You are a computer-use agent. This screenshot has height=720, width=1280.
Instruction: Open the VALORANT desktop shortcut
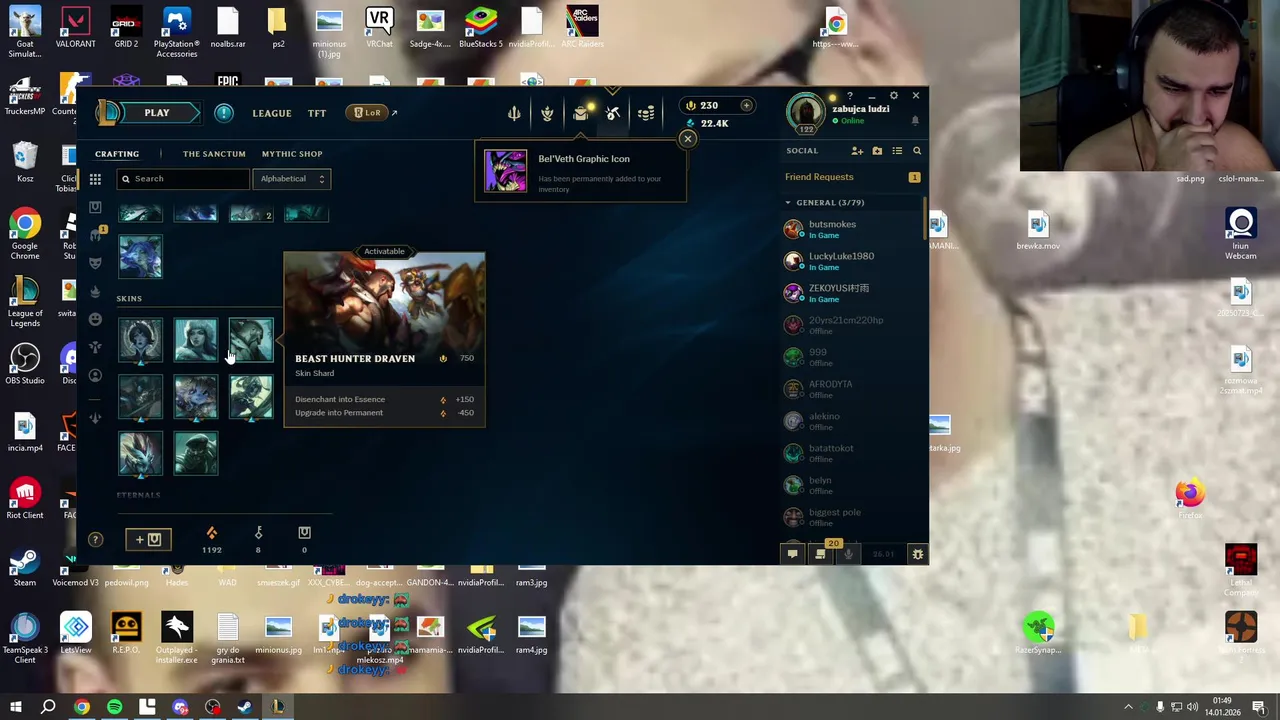(76, 28)
